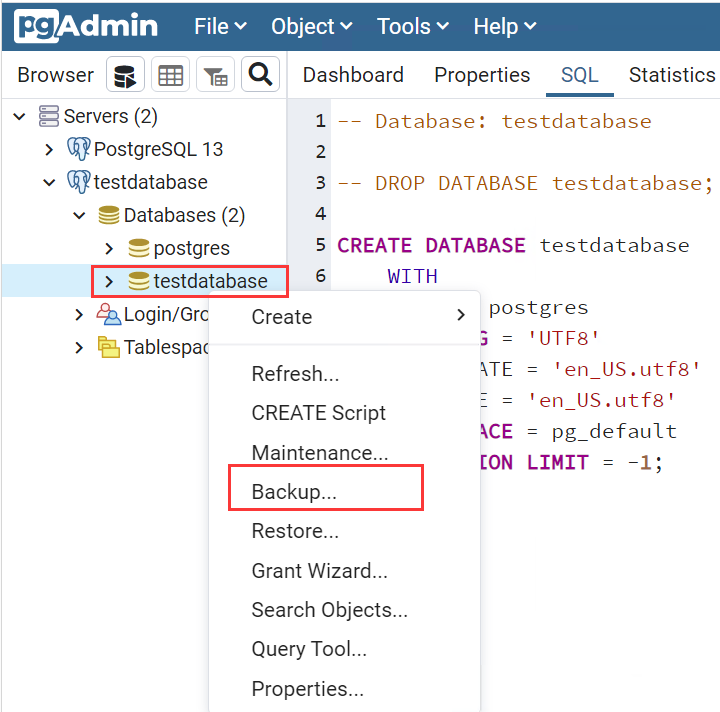The width and height of the screenshot is (720, 712).
Task: Expand the postgres database node
Action: click(109, 248)
